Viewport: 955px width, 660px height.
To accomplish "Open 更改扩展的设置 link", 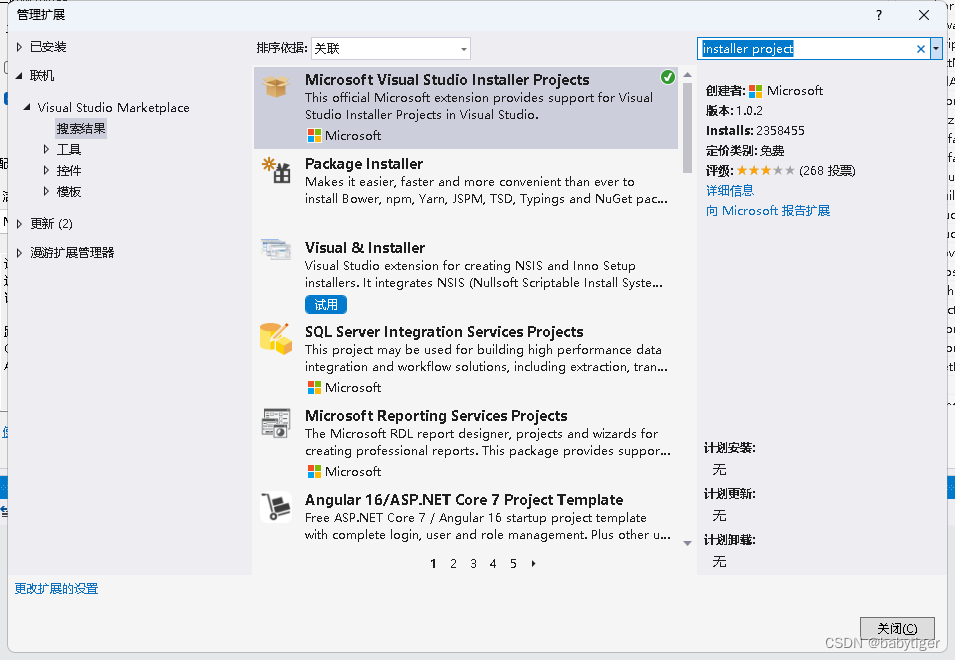I will (x=57, y=589).
